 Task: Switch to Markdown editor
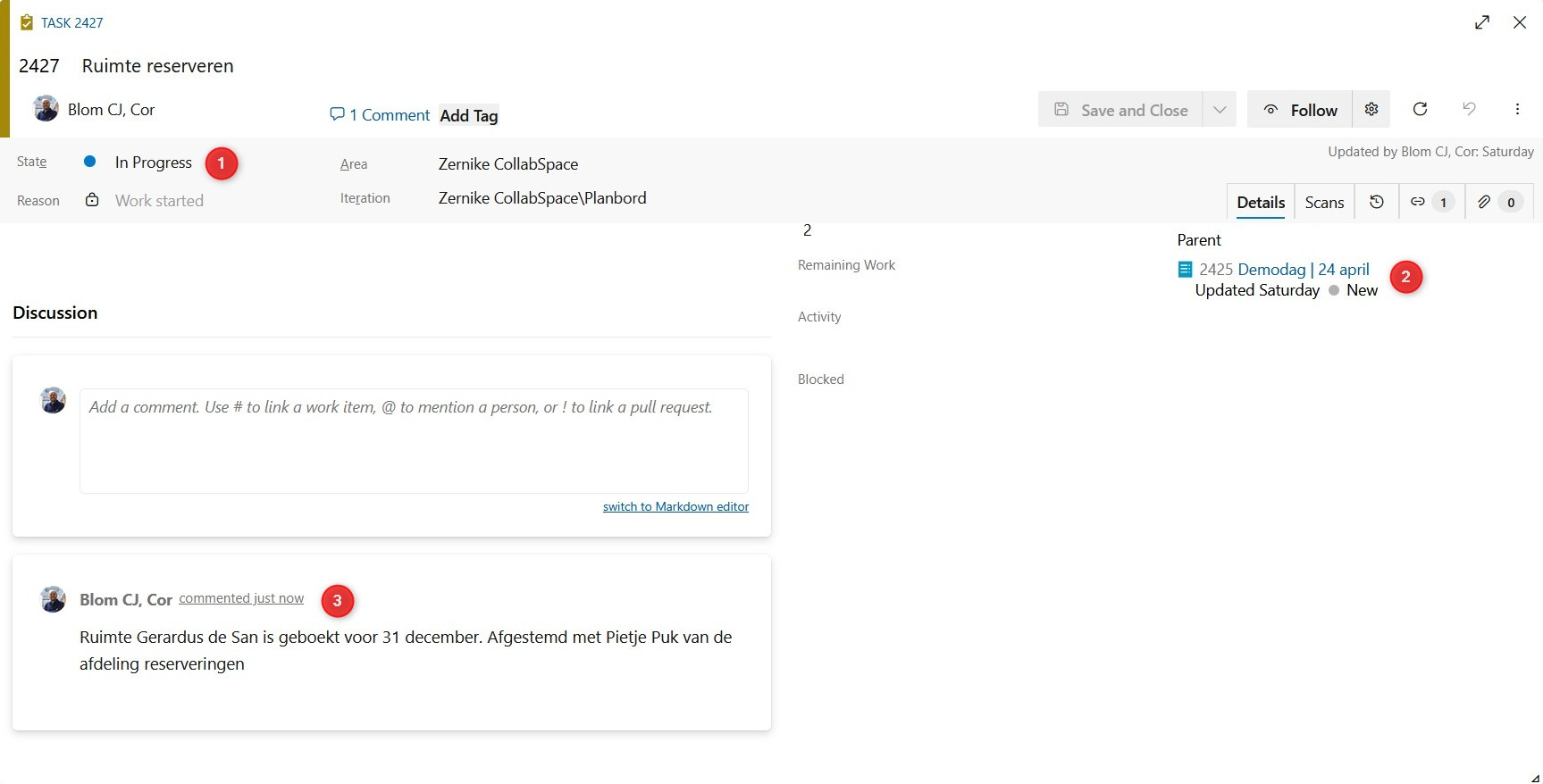(675, 506)
